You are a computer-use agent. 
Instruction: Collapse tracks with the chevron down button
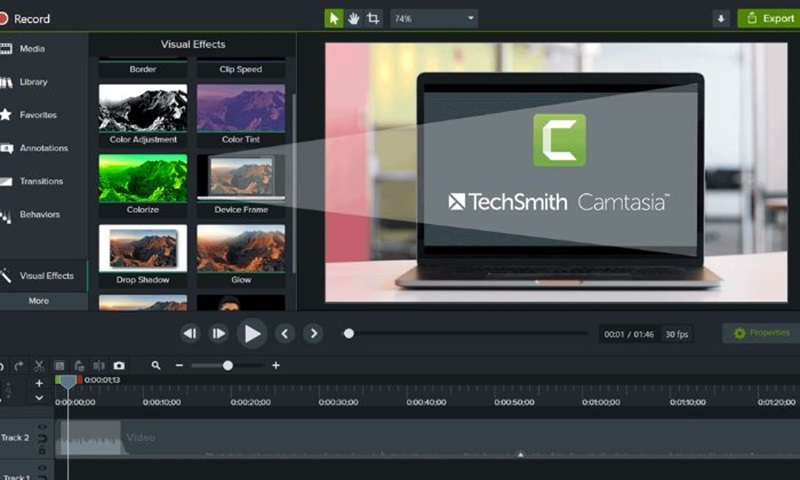pos(39,398)
